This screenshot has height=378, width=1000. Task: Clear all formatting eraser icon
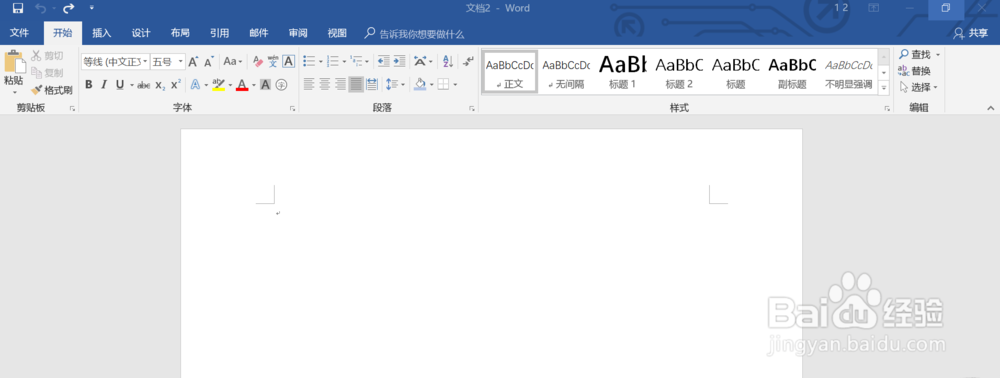point(258,62)
